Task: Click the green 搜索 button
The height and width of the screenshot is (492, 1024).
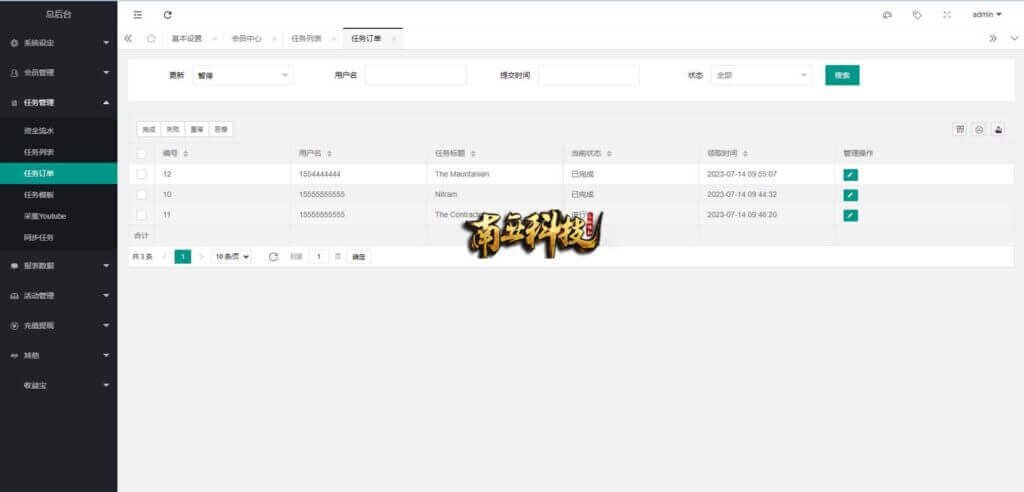Action: point(841,75)
